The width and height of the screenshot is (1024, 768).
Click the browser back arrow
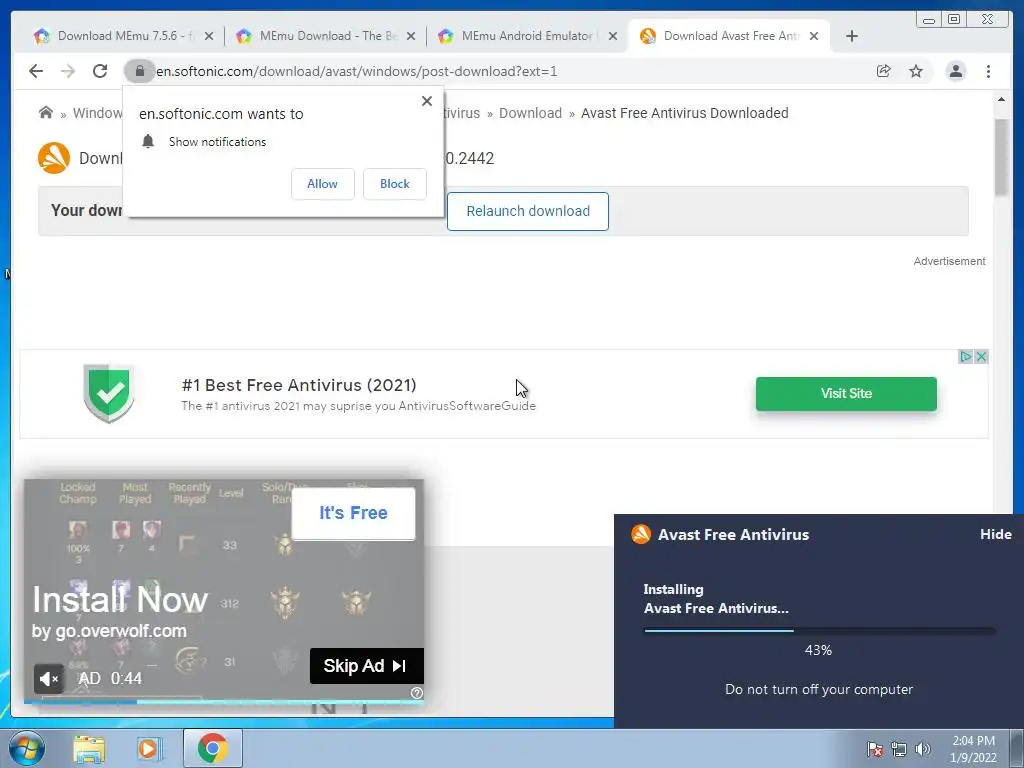click(x=36, y=71)
